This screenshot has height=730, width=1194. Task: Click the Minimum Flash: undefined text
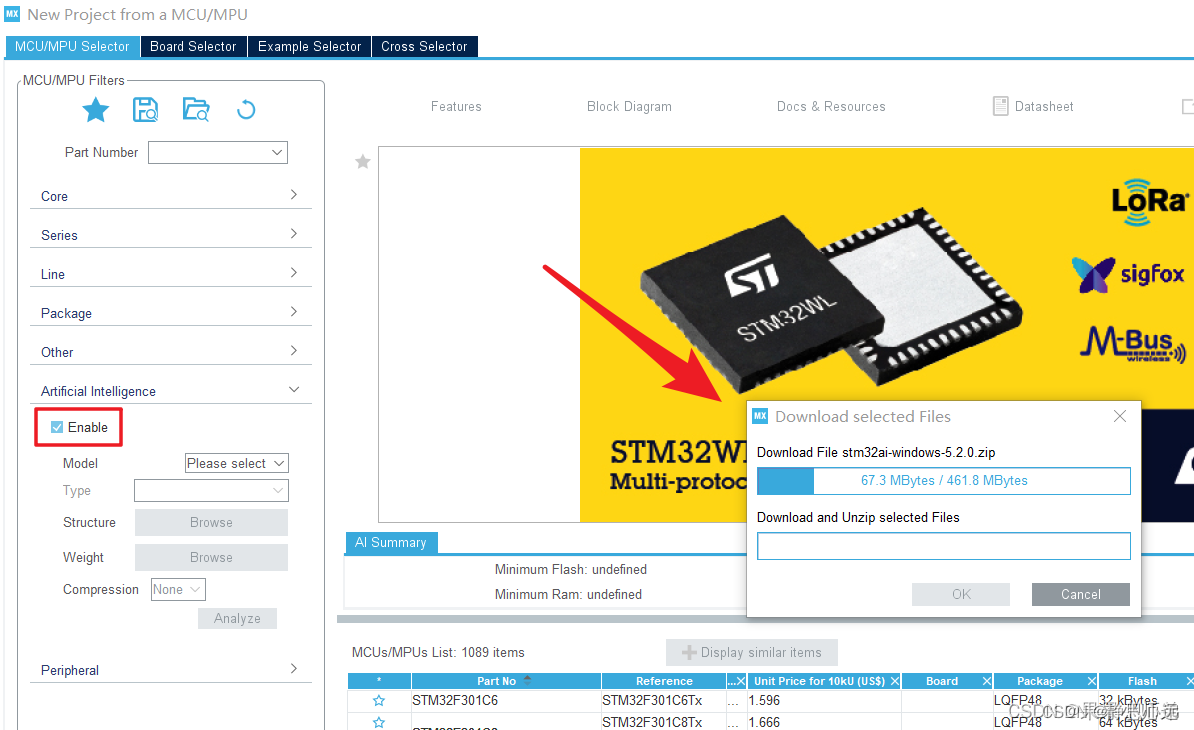[570, 569]
